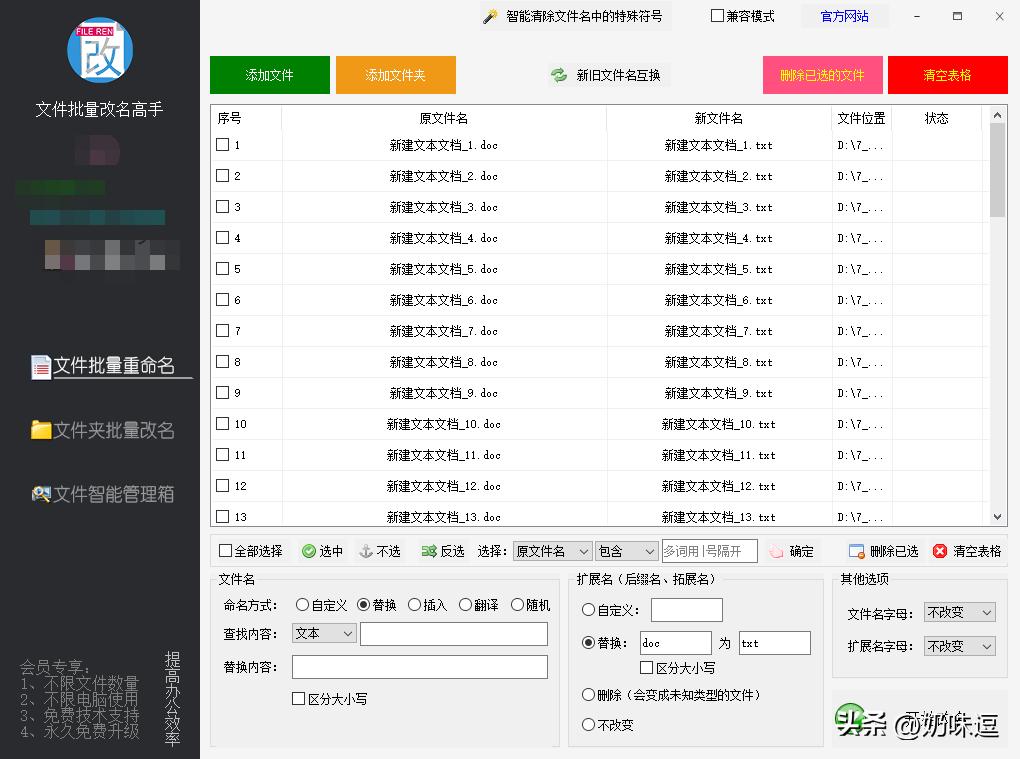Click the 查找内容 text input field
The height and width of the screenshot is (759, 1020).
point(454,634)
